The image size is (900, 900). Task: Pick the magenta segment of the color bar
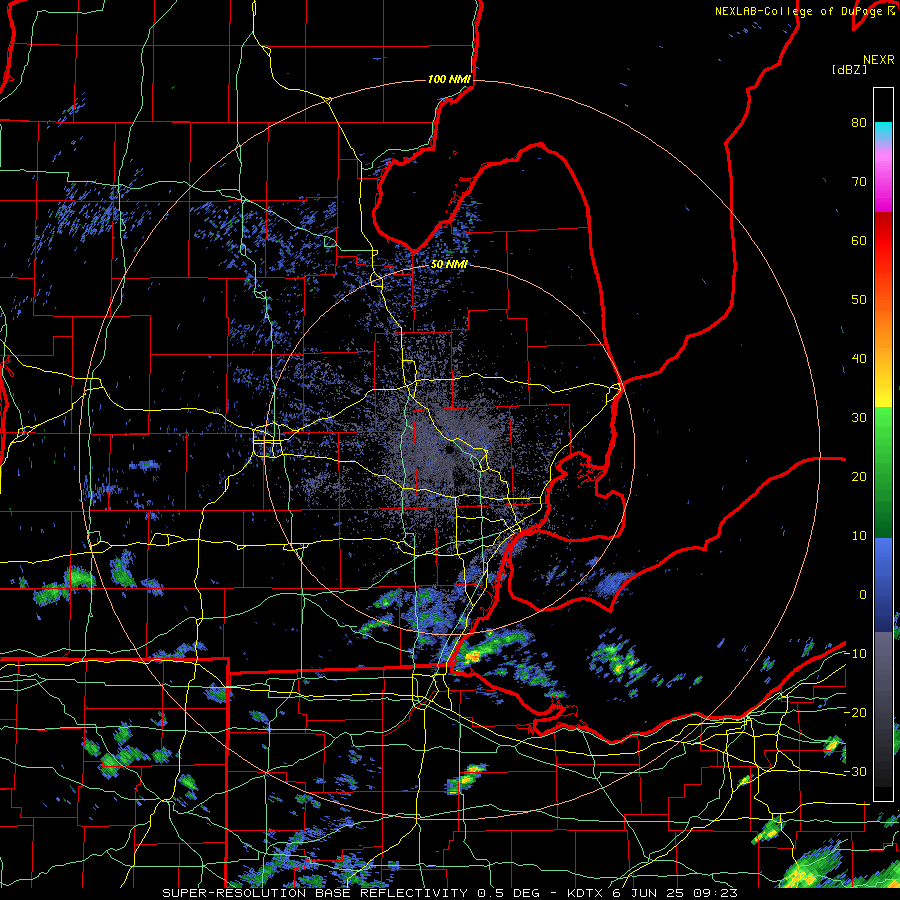click(x=883, y=189)
